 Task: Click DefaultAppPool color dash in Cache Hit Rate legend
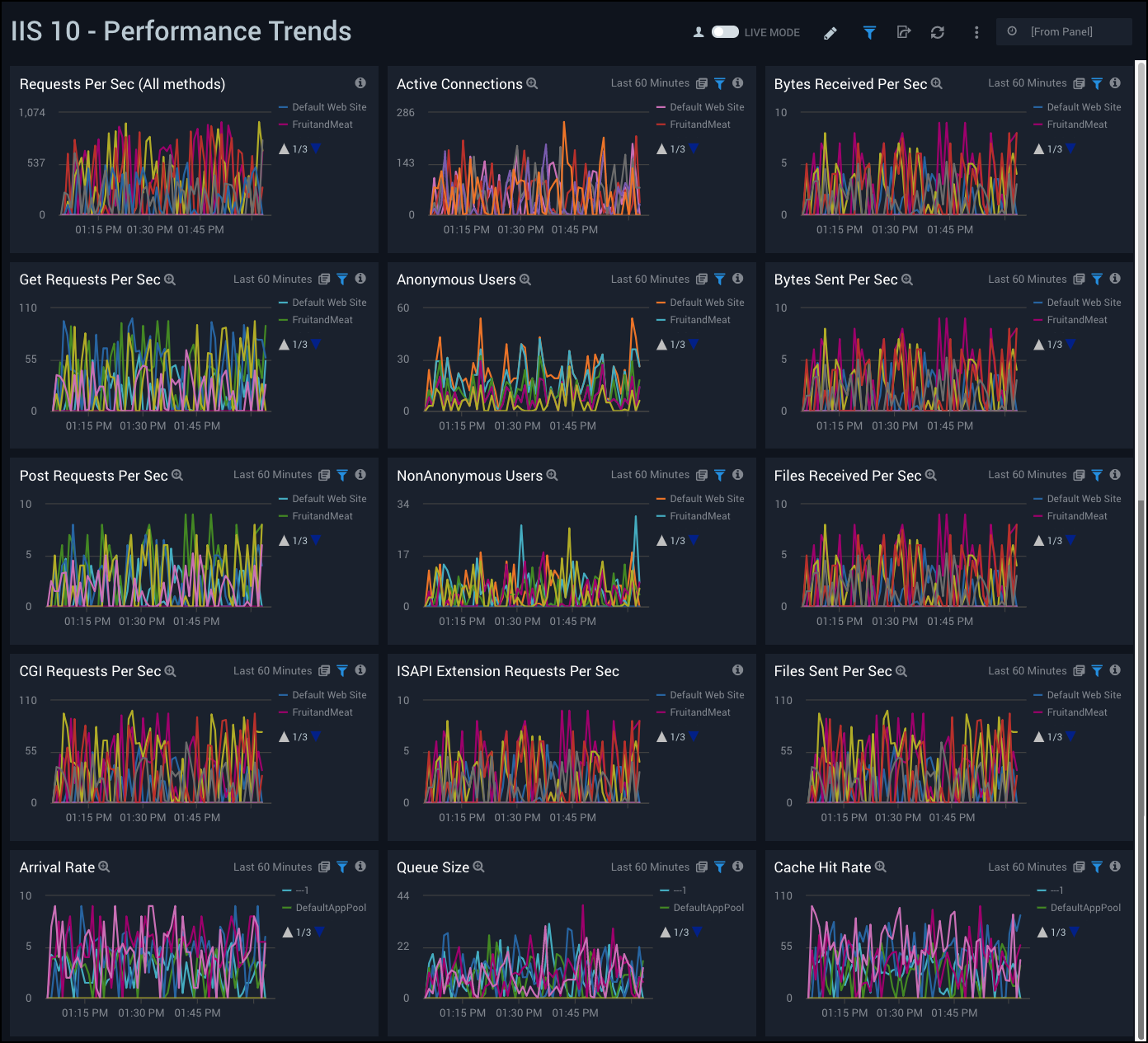[x=1042, y=908]
